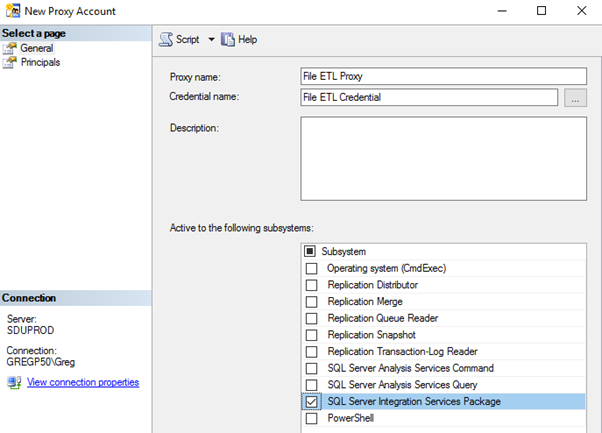Click the Script toolbar icon

[167, 40]
